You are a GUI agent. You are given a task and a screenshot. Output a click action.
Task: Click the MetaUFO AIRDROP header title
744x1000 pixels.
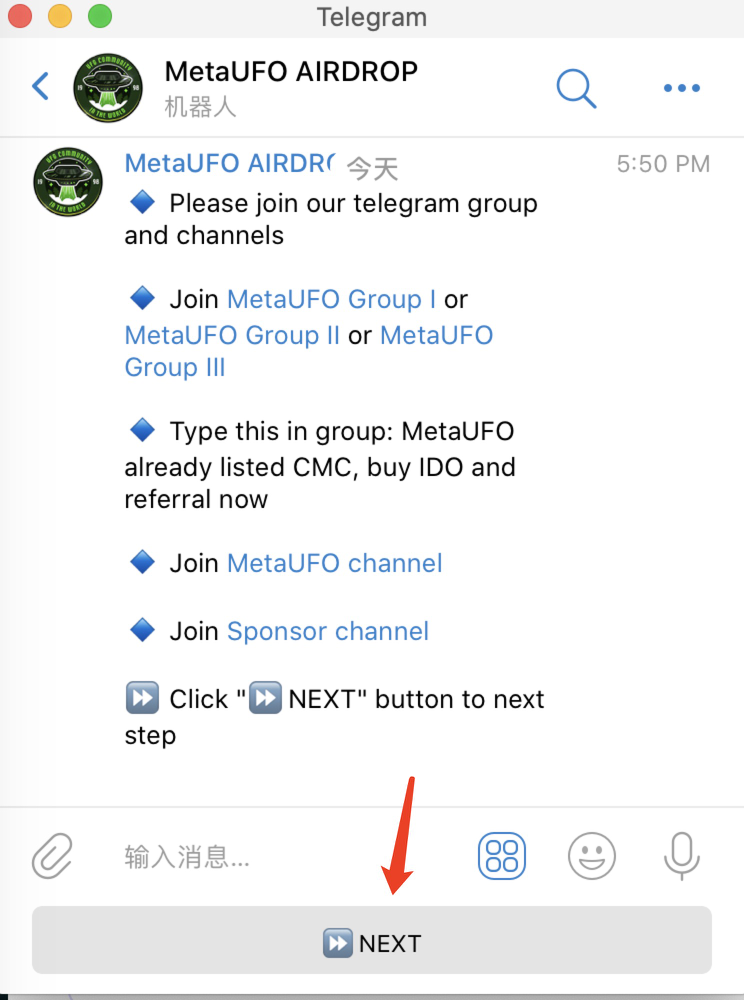point(291,72)
